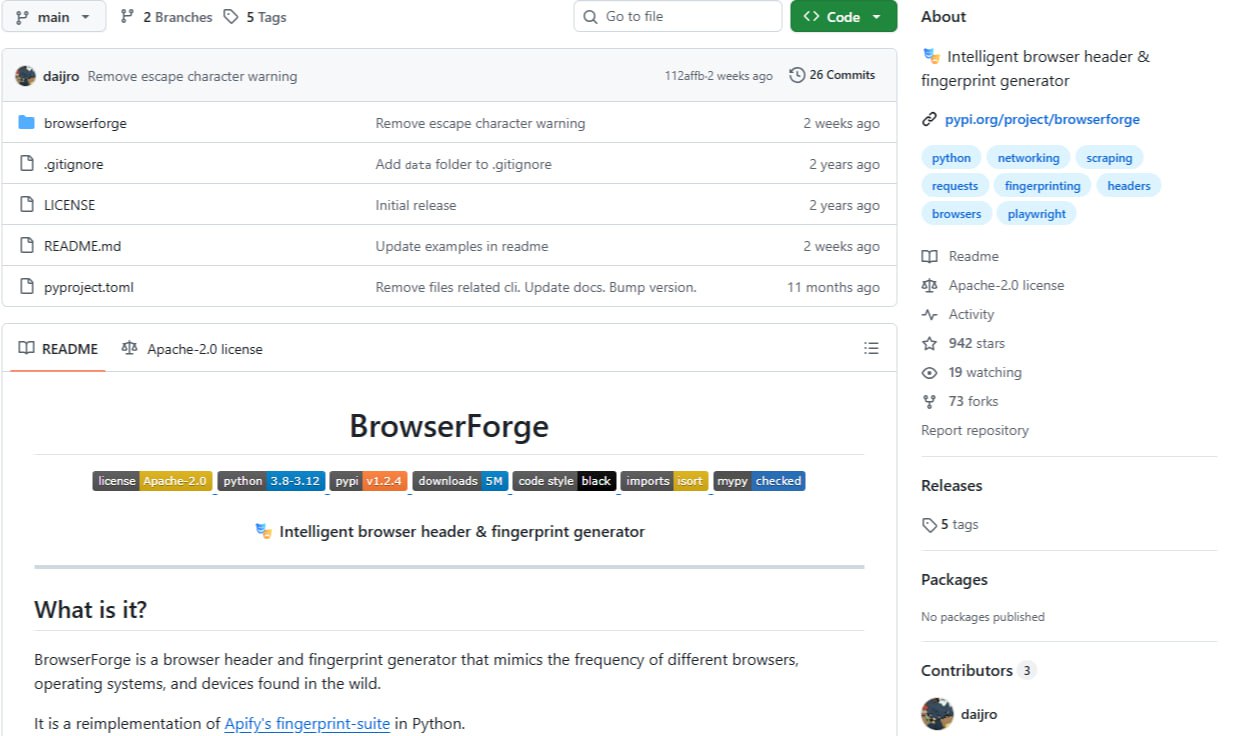Click the Go to file search field
This screenshot has height=736, width=1246.
[678, 17]
